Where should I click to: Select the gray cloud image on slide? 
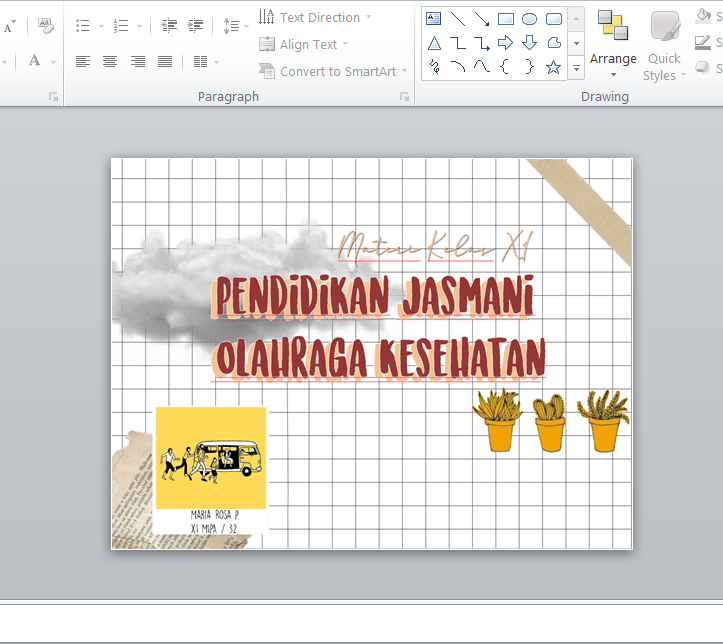coord(249,290)
